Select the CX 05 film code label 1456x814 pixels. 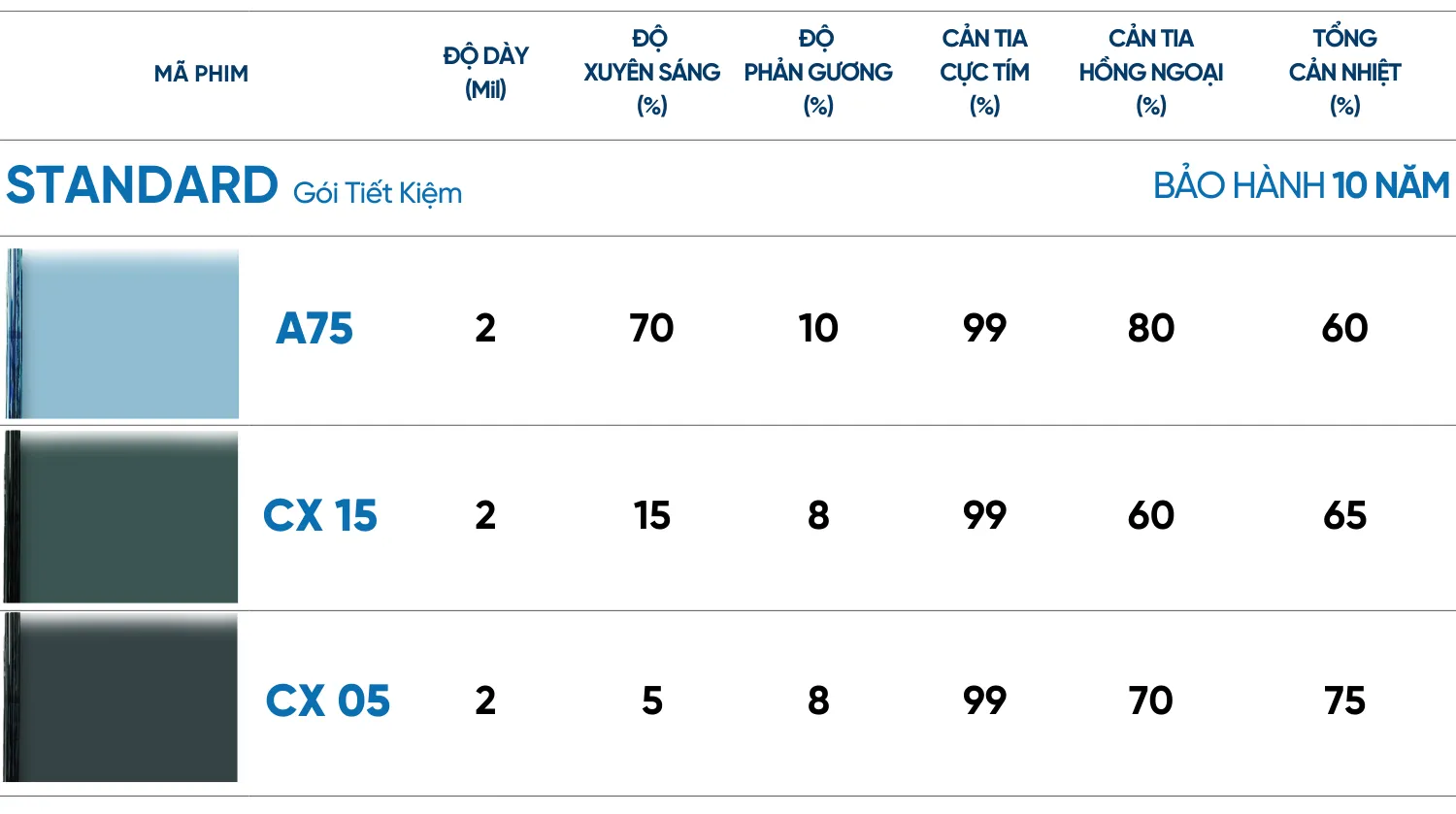click(x=327, y=701)
